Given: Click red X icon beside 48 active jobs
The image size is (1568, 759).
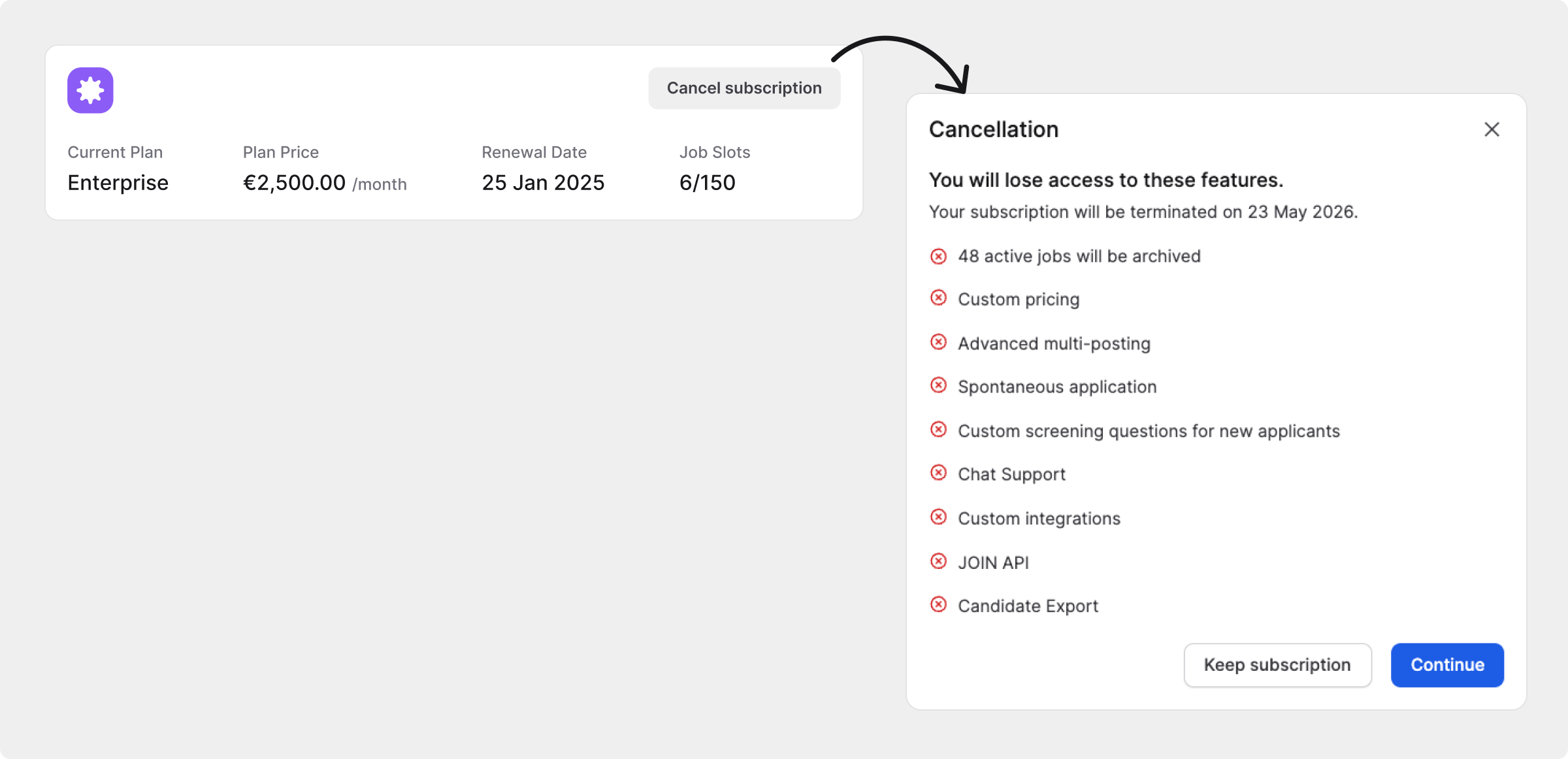Looking at the screenshot, I should pos(938,256).
